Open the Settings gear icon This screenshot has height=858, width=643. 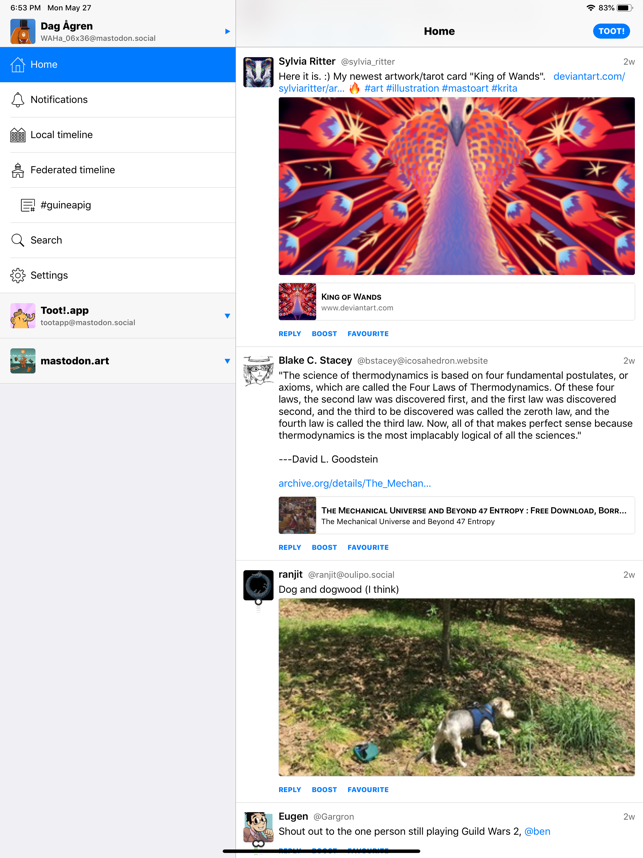click(18, 275)
